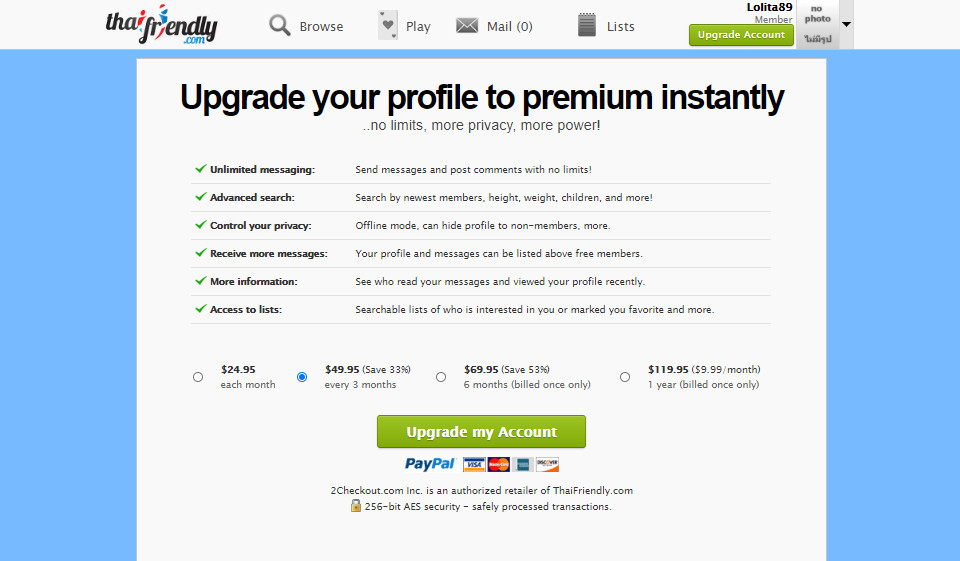Click the PayPal logo
Viewport: 960px width, 561px height.
pos(430,464)
